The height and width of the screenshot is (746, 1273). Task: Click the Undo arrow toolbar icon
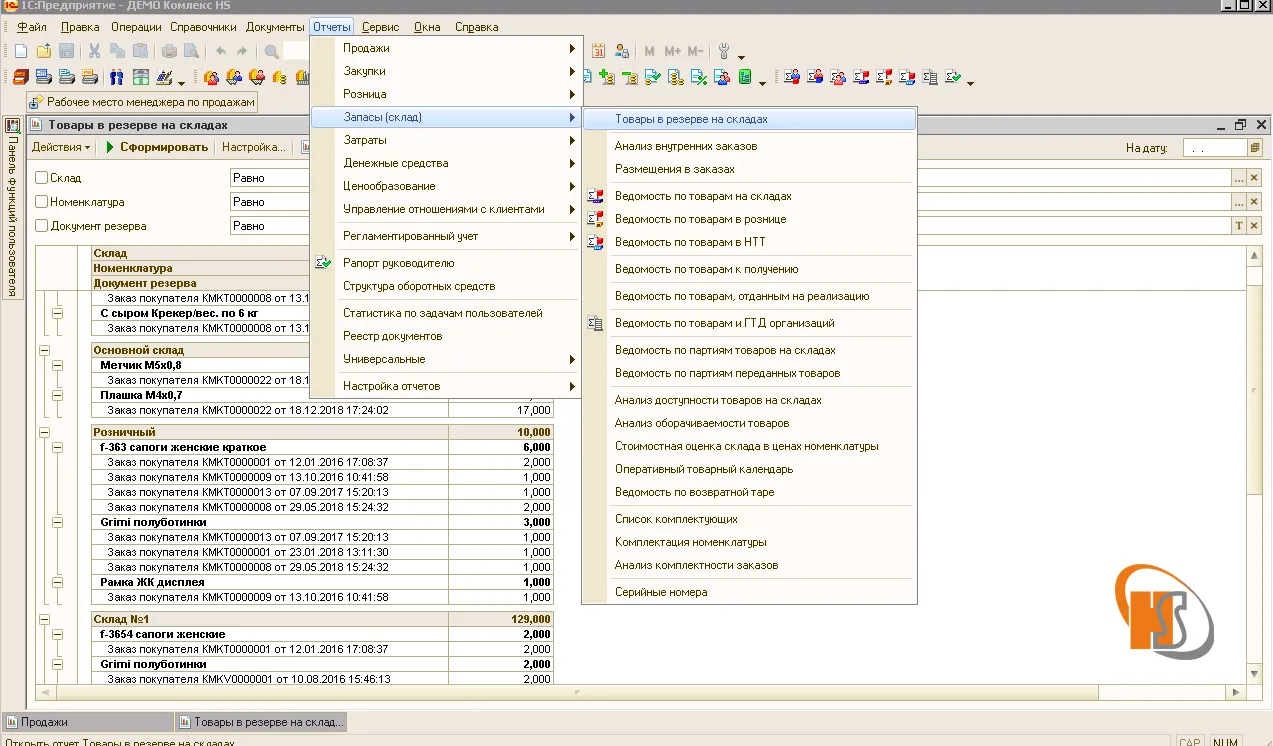point(220,51)
